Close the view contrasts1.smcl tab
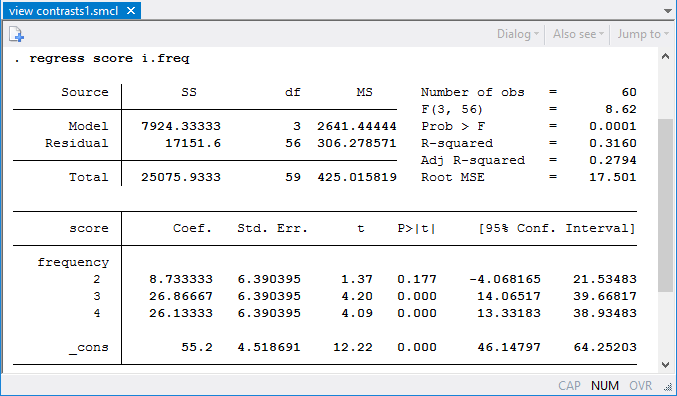The width and height of the screenshot is (677, 396). (x=131, y=11)
